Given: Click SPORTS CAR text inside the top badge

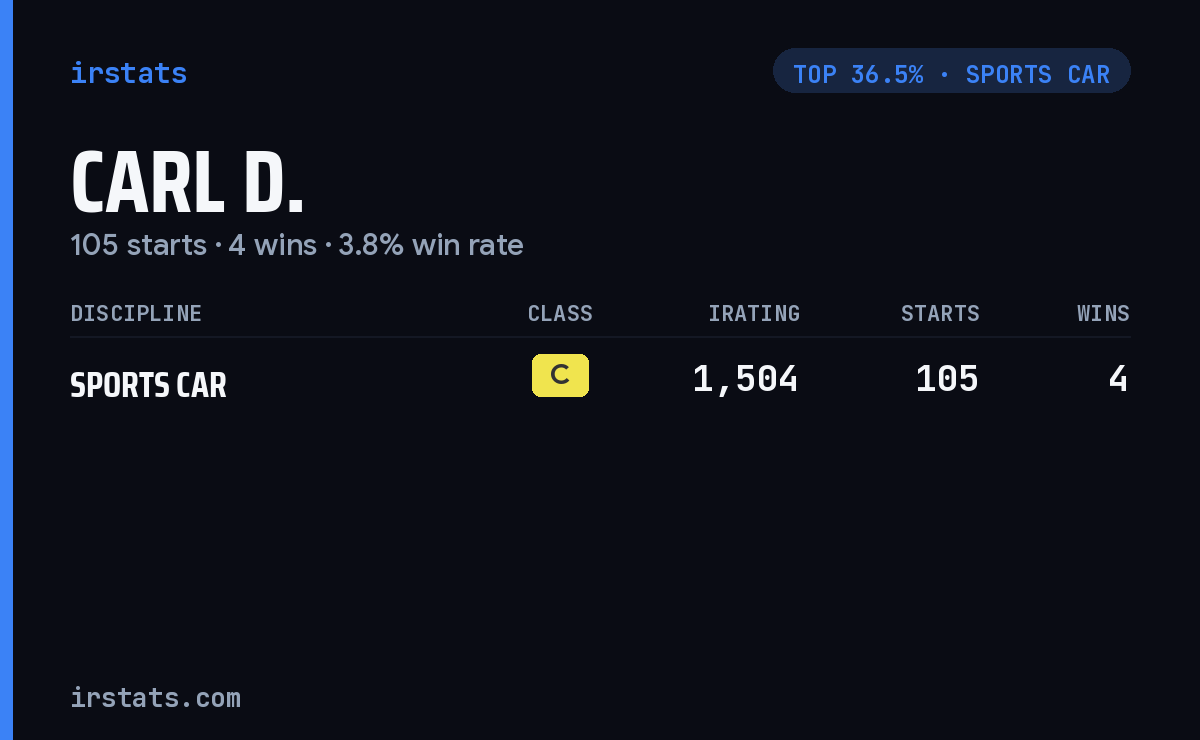Looking at the screenshot, I should [x=1037, y=75].
